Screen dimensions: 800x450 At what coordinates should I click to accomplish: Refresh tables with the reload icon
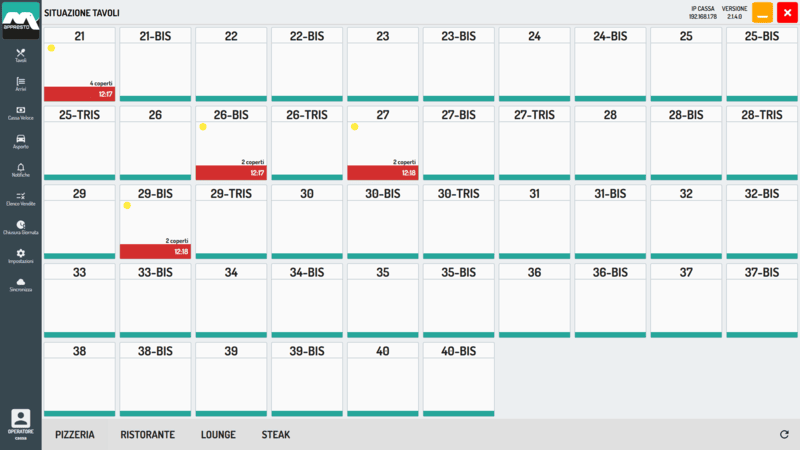pyautogui.click(x=784, y=434)
